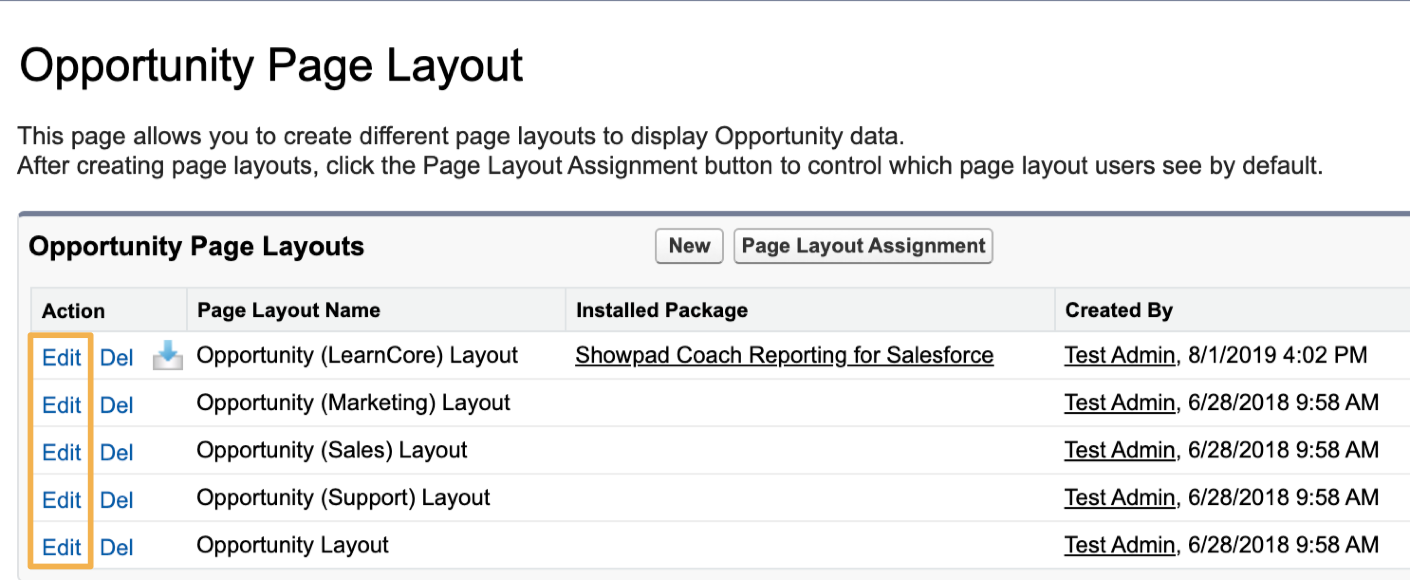
Task: Edit the Opportunity (Sales) Layout
Action: coord(61,452)
